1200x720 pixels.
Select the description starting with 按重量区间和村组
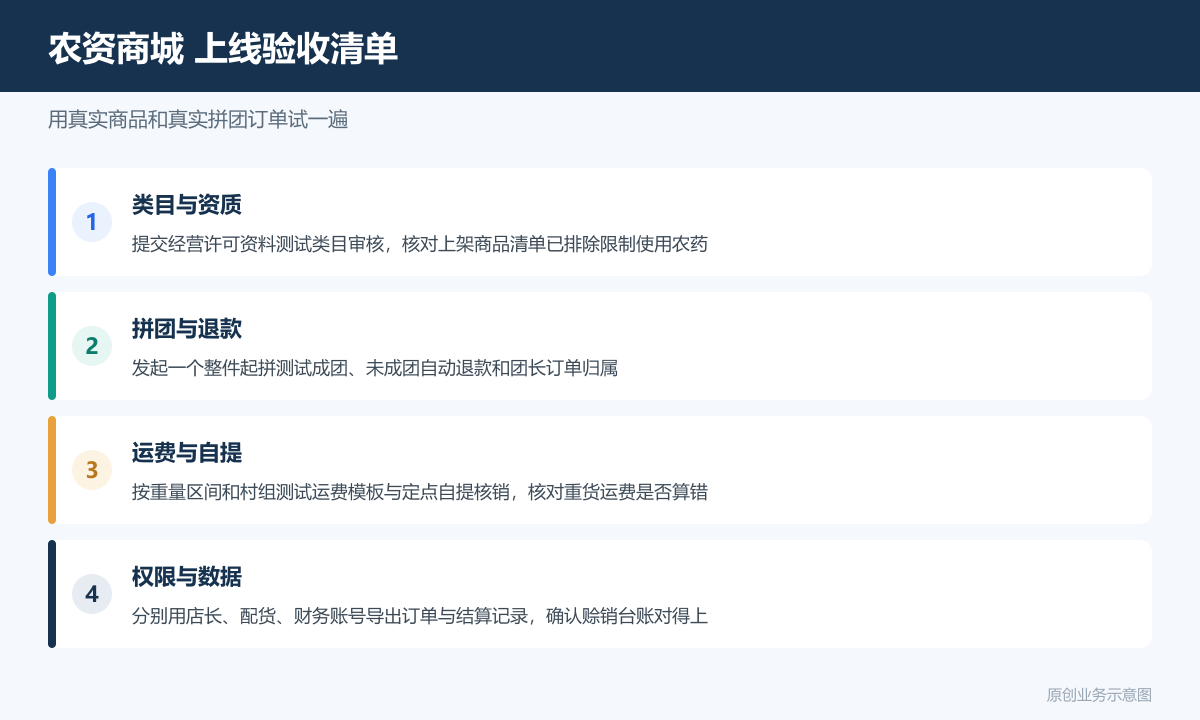click(420, 492)
